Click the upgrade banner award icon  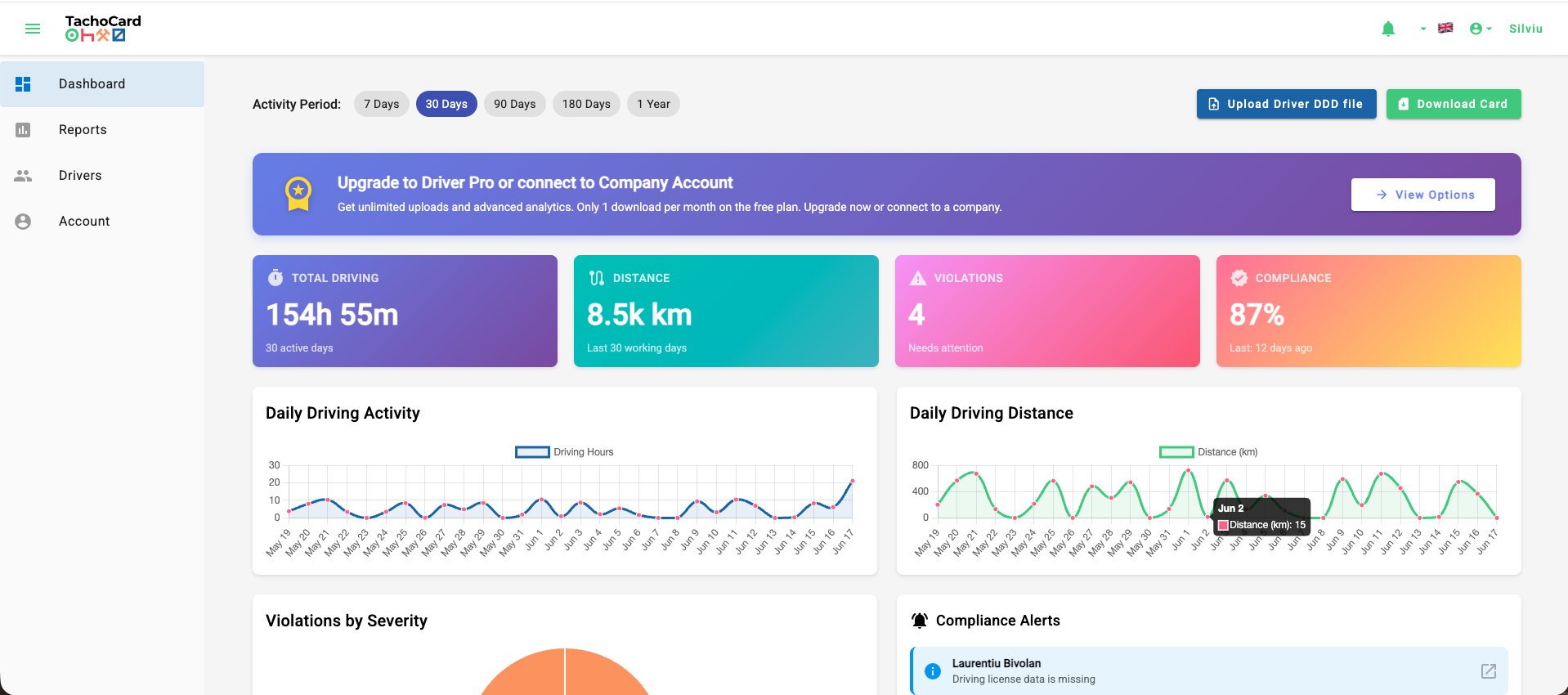click(x=298, y=194)
